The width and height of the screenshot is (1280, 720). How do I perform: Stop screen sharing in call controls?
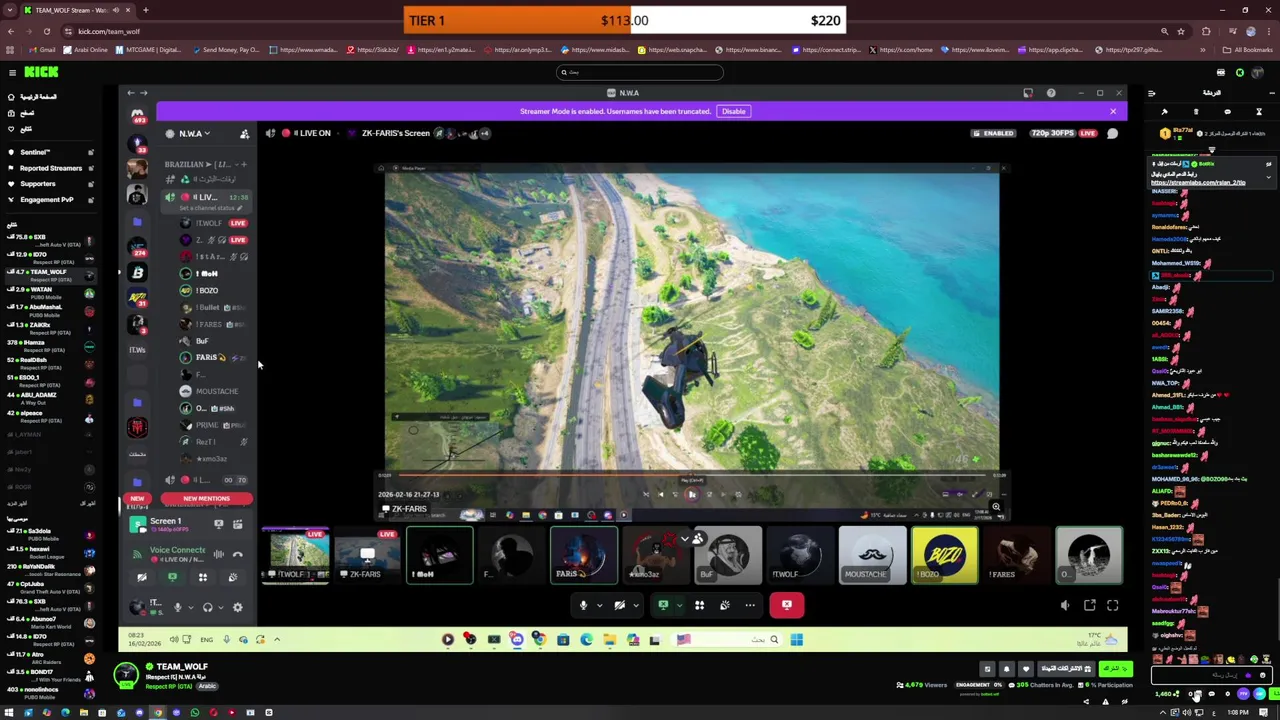[662, 605]
